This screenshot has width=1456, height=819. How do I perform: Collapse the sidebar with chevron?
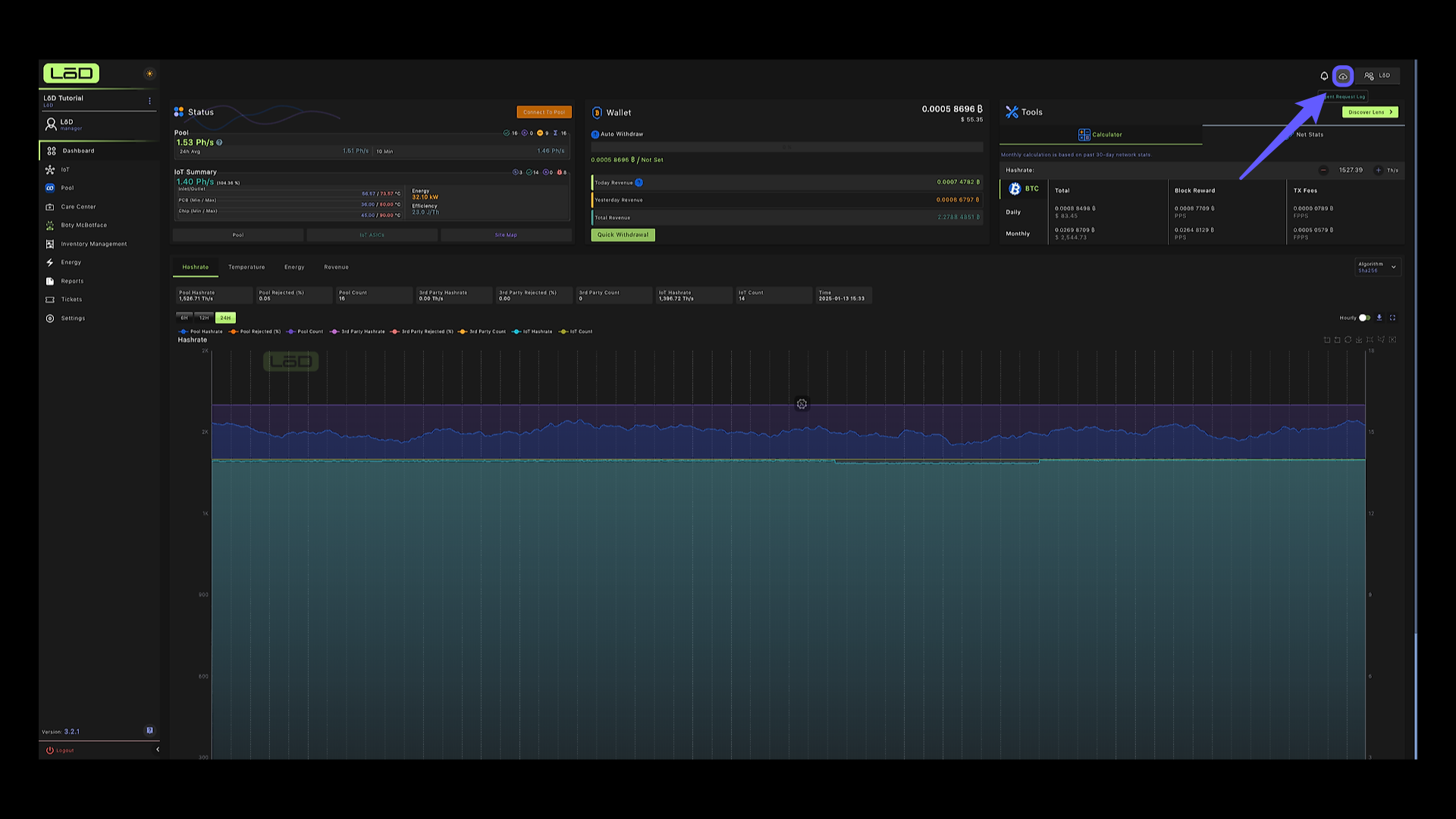click(157, 750)
